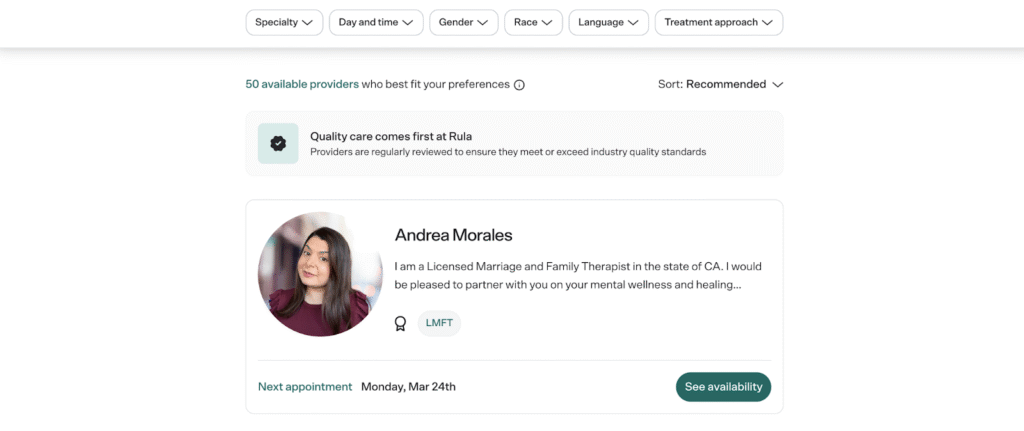Expand the Day and time filter
This screenshot has width=1024, height=431.
pos(376,23)
